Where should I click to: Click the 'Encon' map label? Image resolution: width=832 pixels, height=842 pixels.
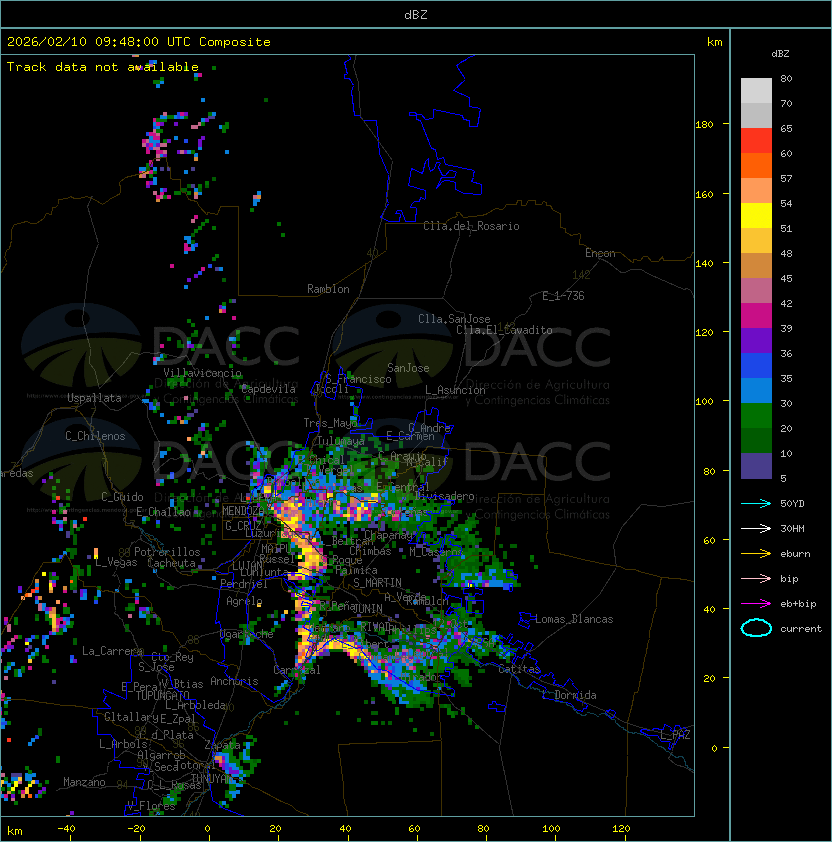(x=600, y=253)
